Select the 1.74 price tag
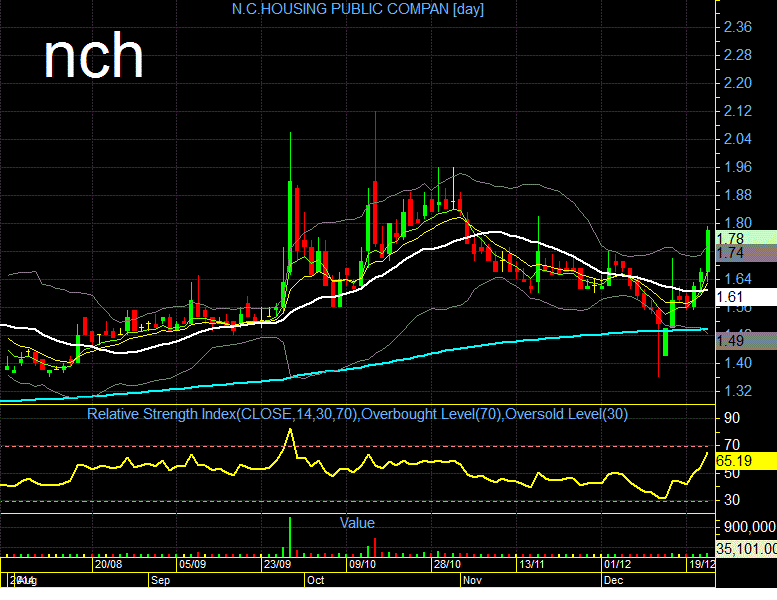The width and height of the screenshot is (777, 600). tap(746, 253)
